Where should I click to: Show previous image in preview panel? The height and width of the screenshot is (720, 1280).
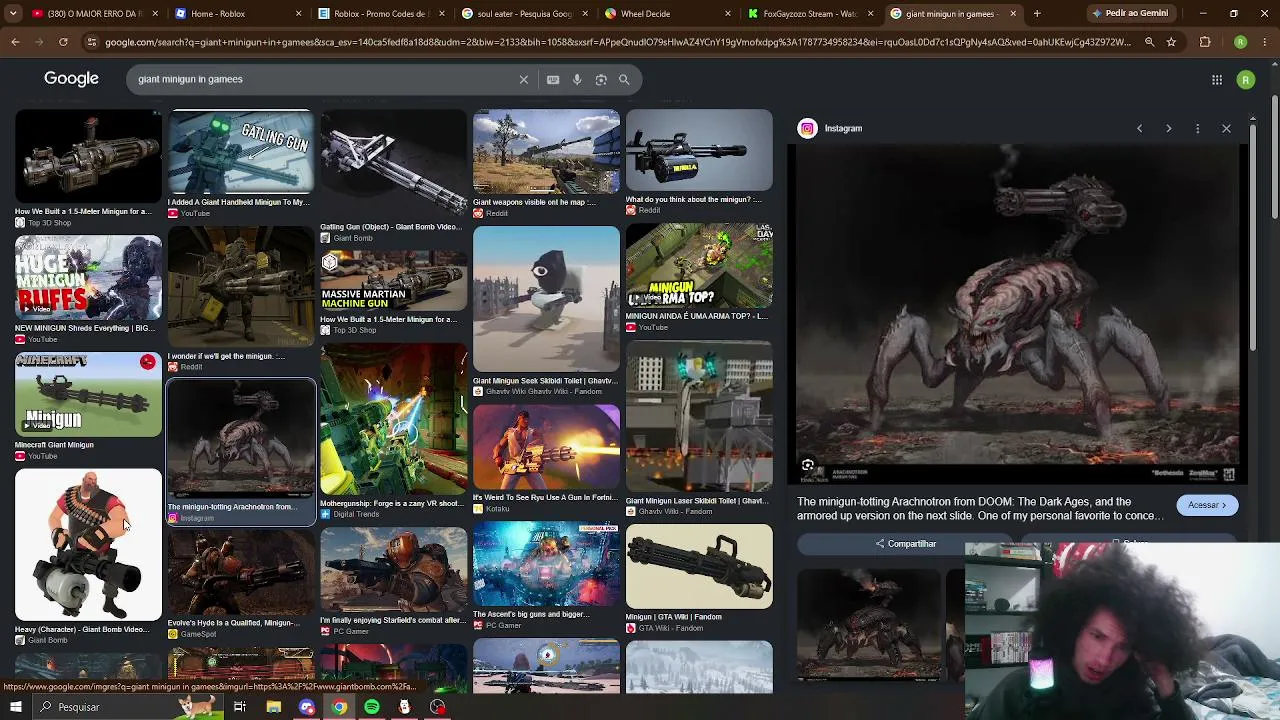point(1139,128)
